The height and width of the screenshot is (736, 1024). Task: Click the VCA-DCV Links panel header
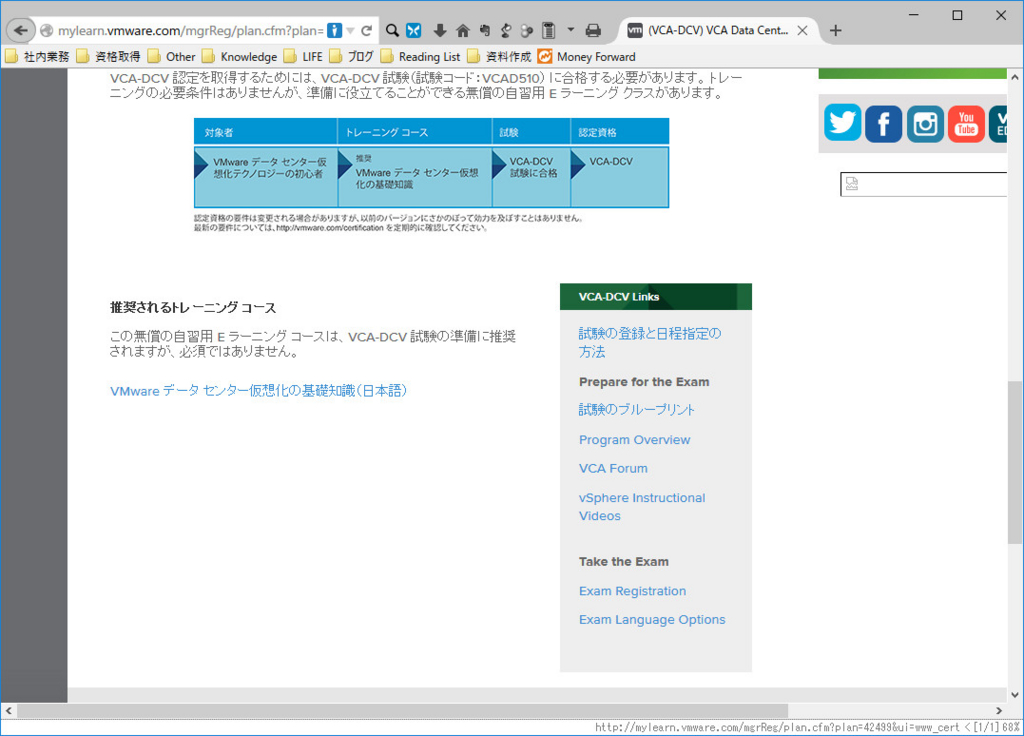pyautogui.click(x=656, y=296)
